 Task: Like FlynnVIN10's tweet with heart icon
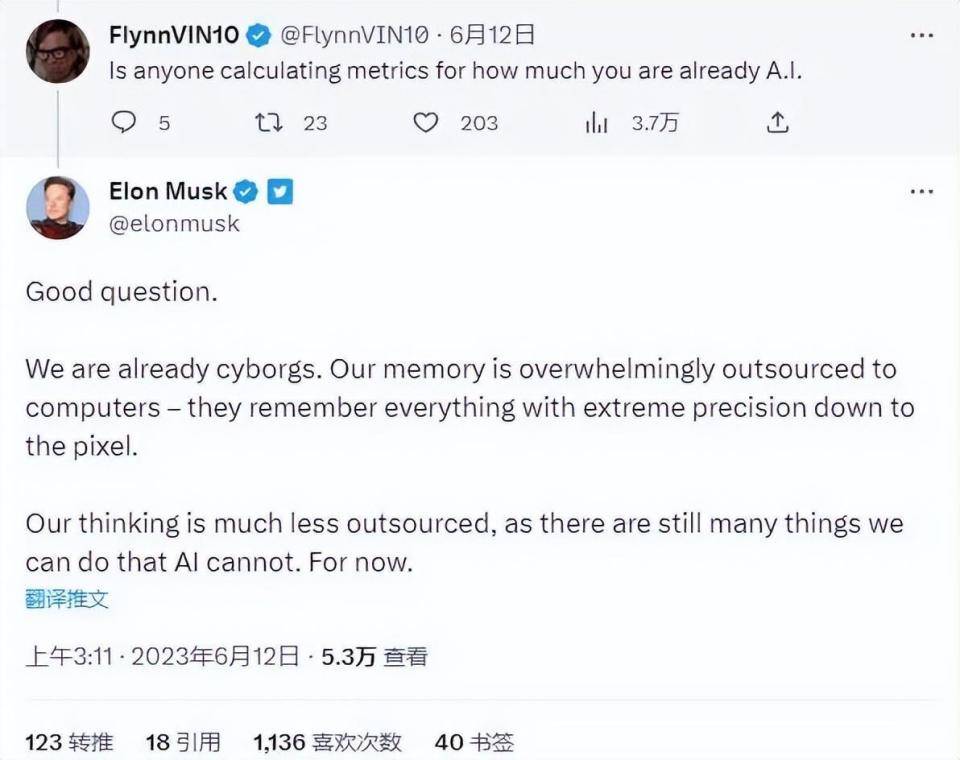click(x=426, y=122)
